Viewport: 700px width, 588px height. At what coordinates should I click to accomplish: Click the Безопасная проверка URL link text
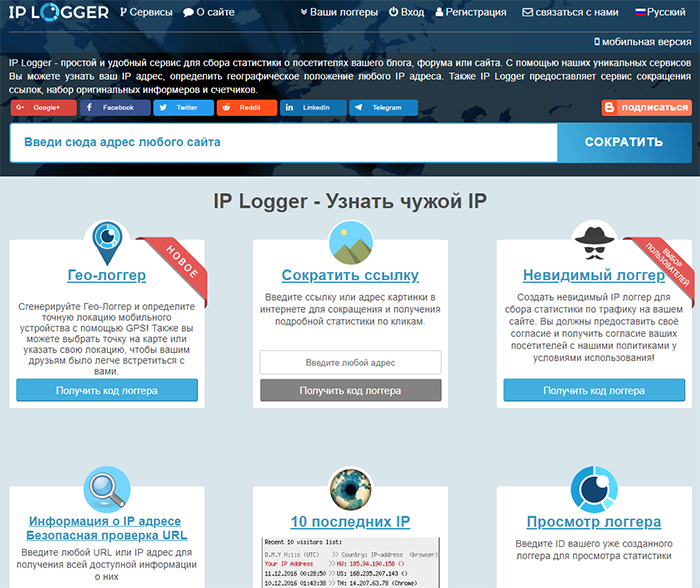107,535
